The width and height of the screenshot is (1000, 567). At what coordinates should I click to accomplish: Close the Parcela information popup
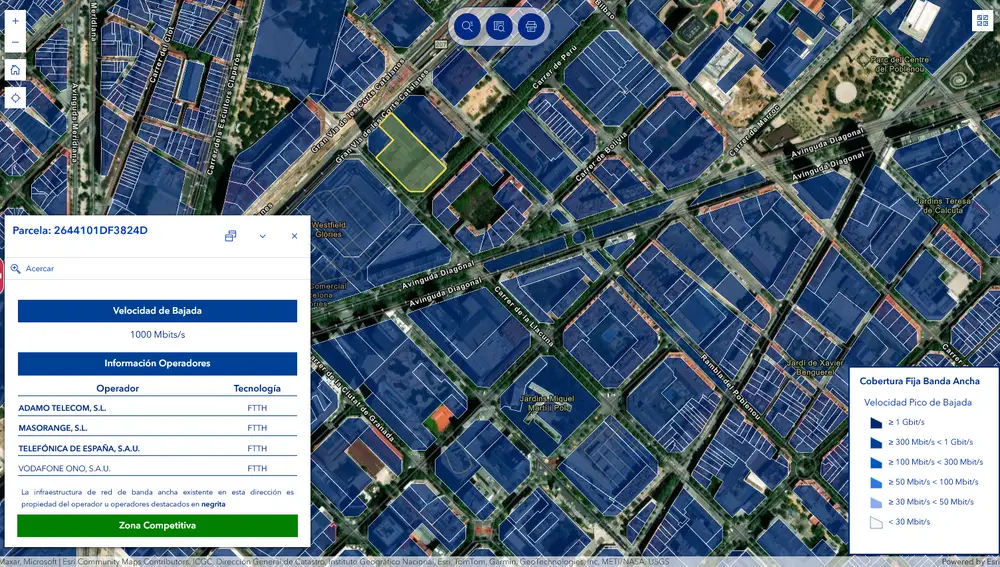pyautogui.click(x=294, y=236)
